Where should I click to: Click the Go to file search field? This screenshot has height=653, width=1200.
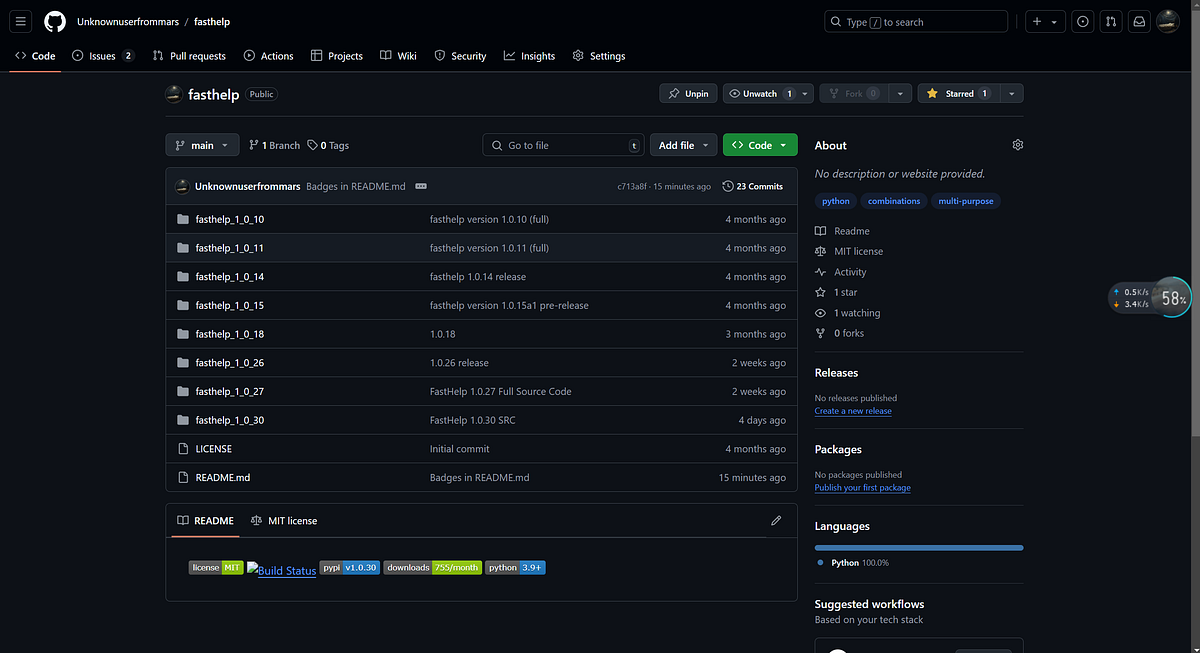[563, 144]
